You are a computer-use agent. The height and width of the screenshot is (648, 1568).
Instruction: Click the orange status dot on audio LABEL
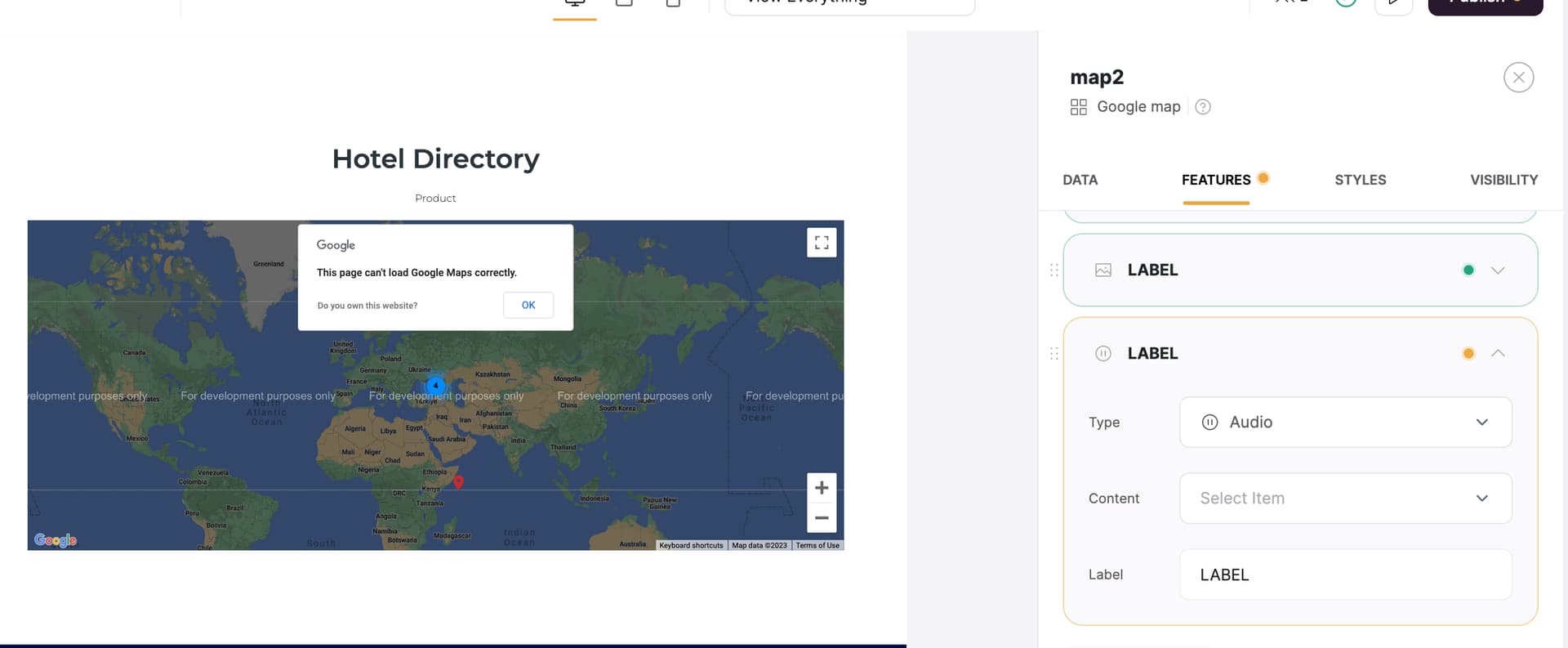point(1468,354)
